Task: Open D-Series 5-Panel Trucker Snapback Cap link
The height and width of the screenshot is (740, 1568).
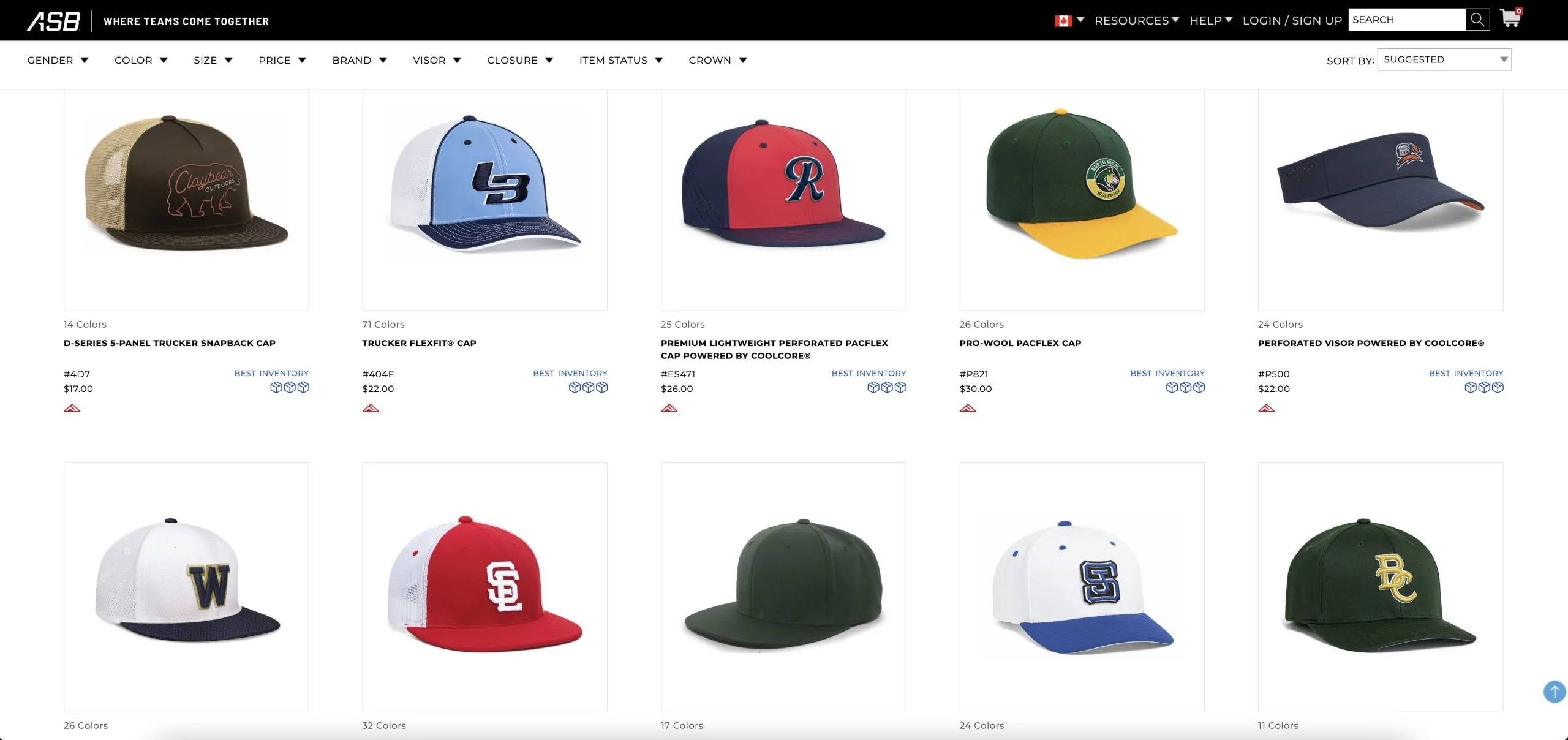Action: (169, 343)
